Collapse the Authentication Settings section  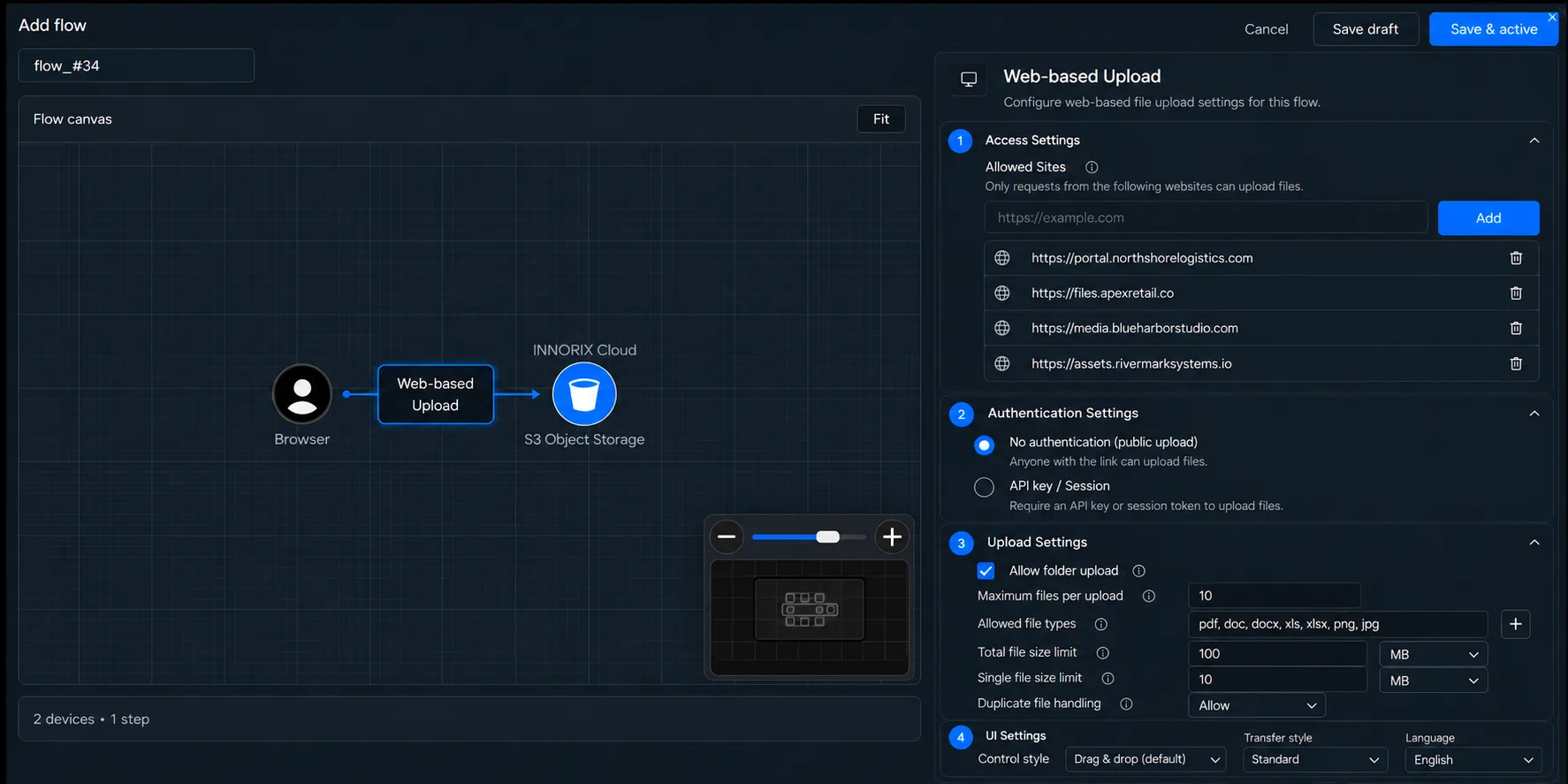point(1534,414)
